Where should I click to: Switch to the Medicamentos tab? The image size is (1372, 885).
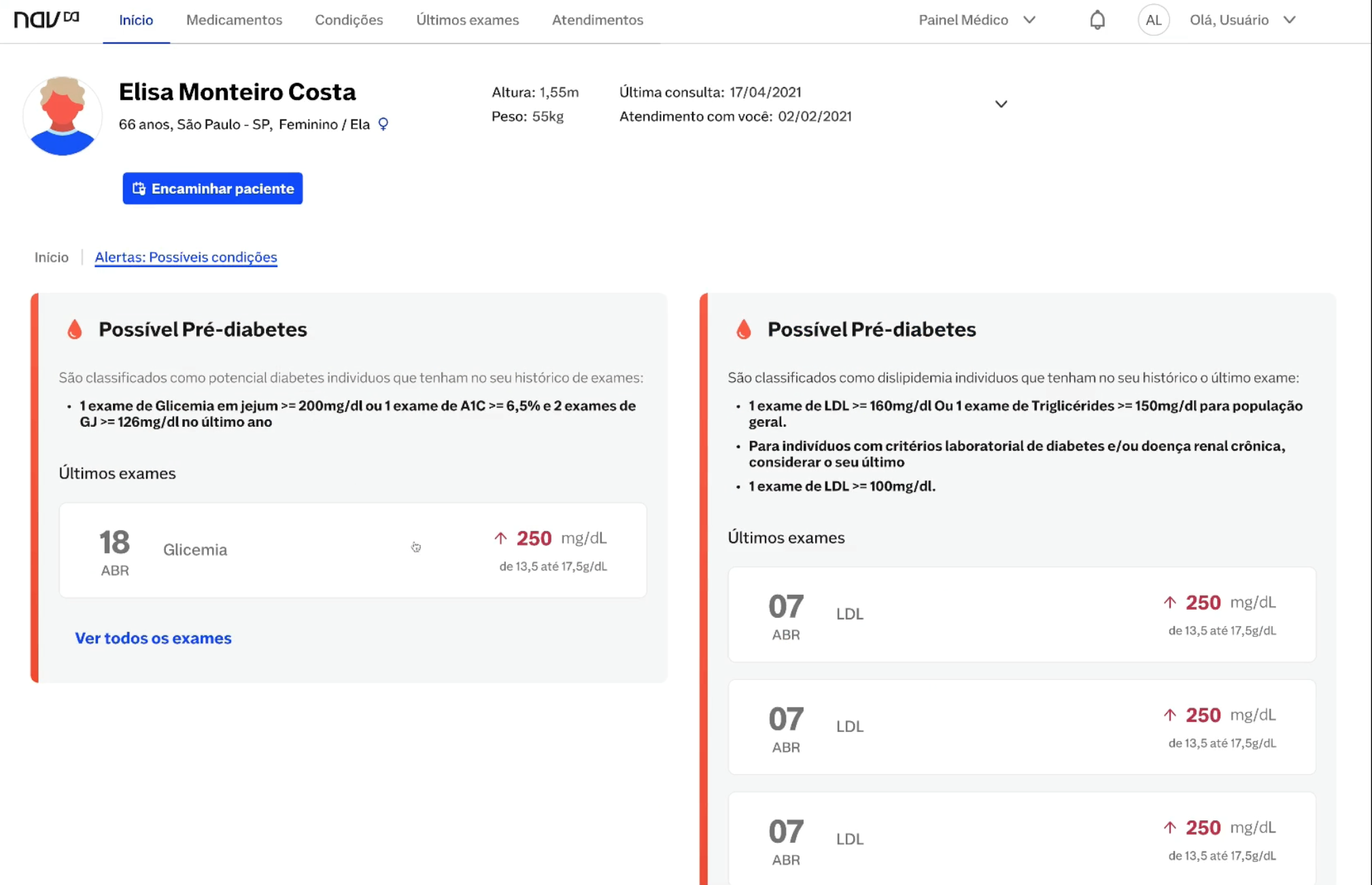point(234,20)
